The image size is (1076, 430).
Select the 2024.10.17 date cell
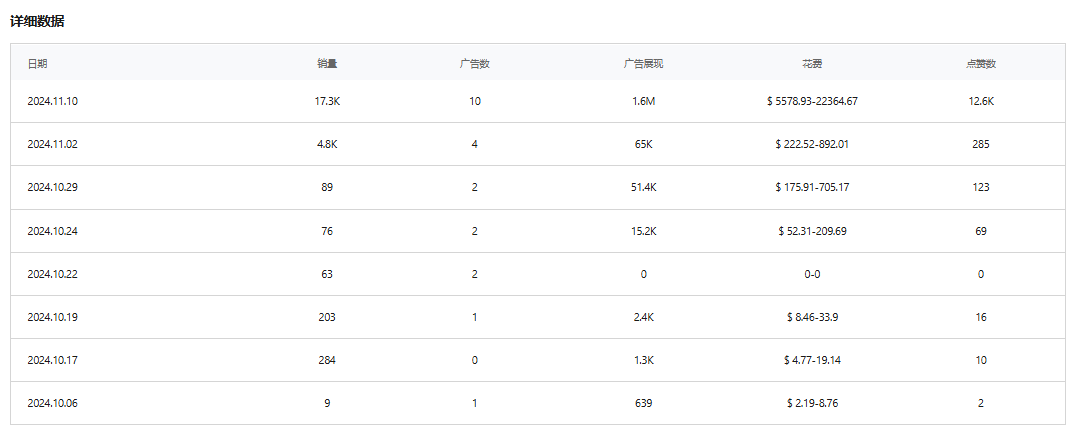pyautogui.click(x=52, y=360)
